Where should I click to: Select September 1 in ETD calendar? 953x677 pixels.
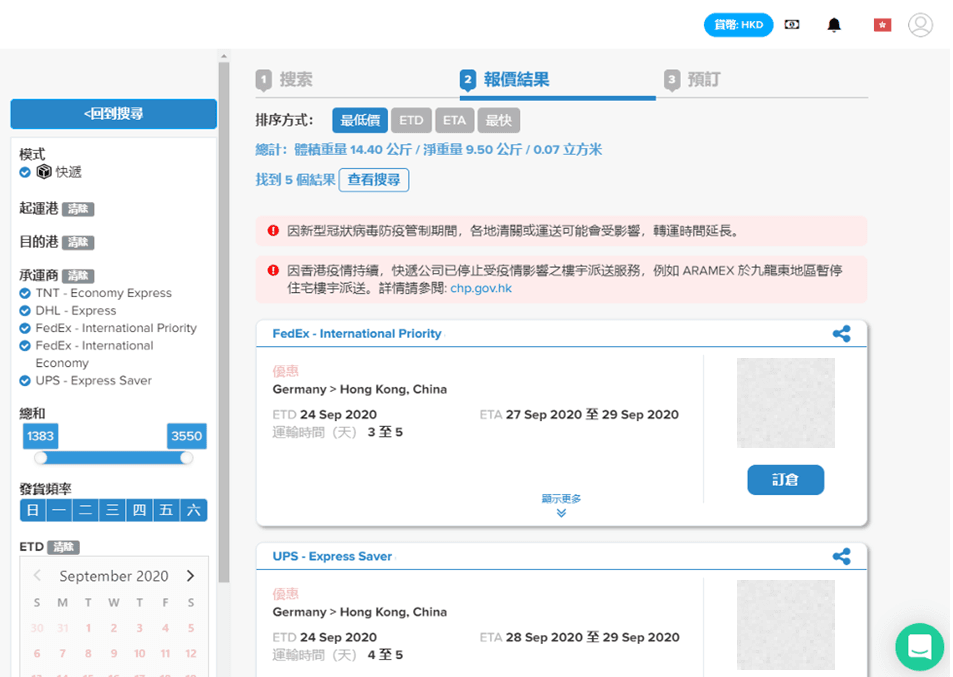pos(88,628)
